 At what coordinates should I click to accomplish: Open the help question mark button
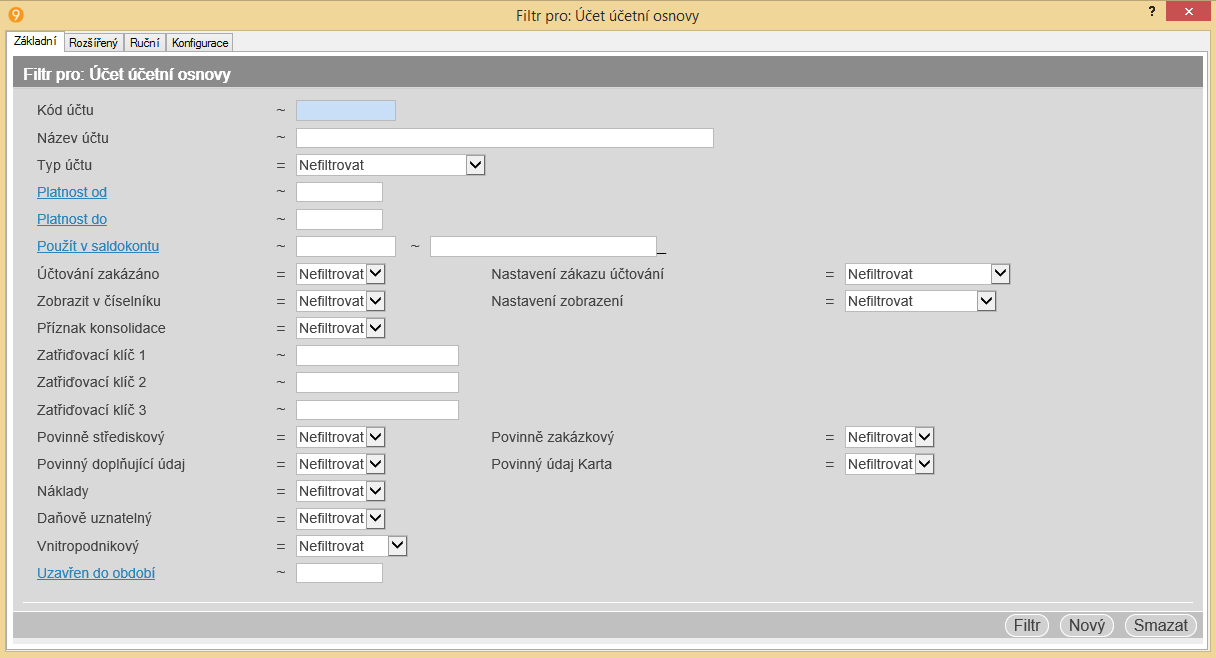[1152, 10]
